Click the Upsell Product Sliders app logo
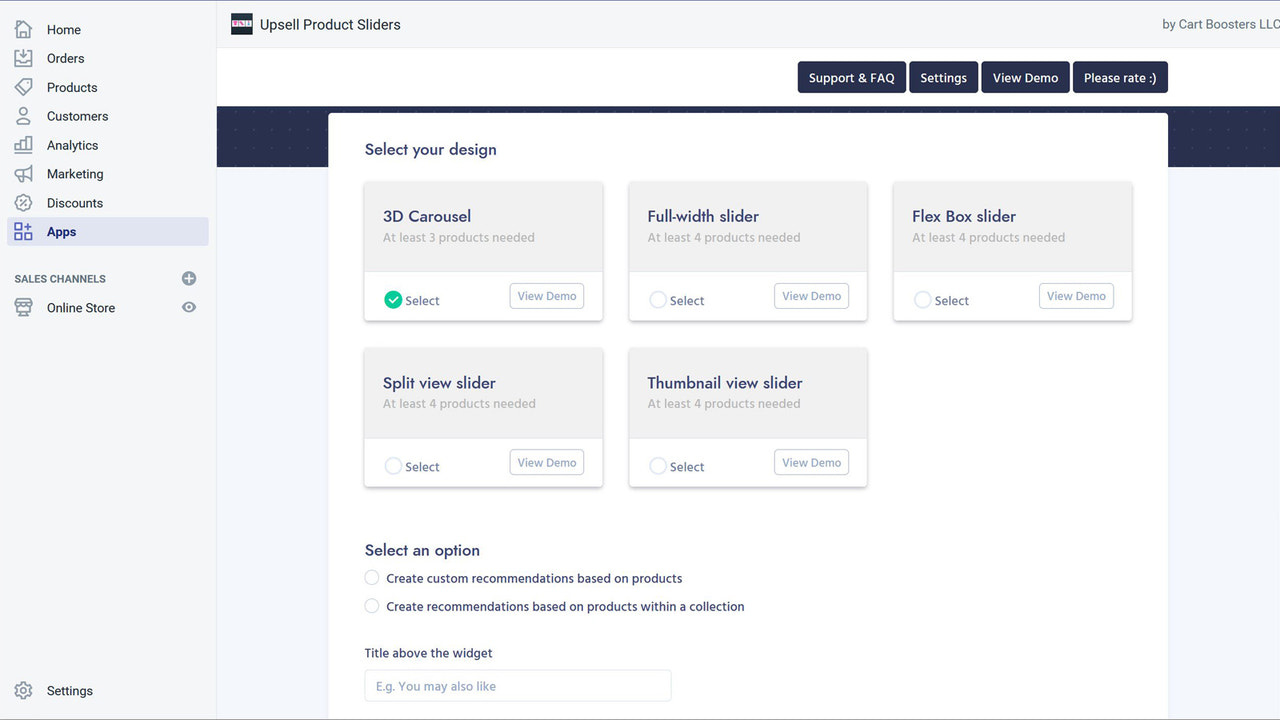 pyautogui.click(x=241, y=23)
